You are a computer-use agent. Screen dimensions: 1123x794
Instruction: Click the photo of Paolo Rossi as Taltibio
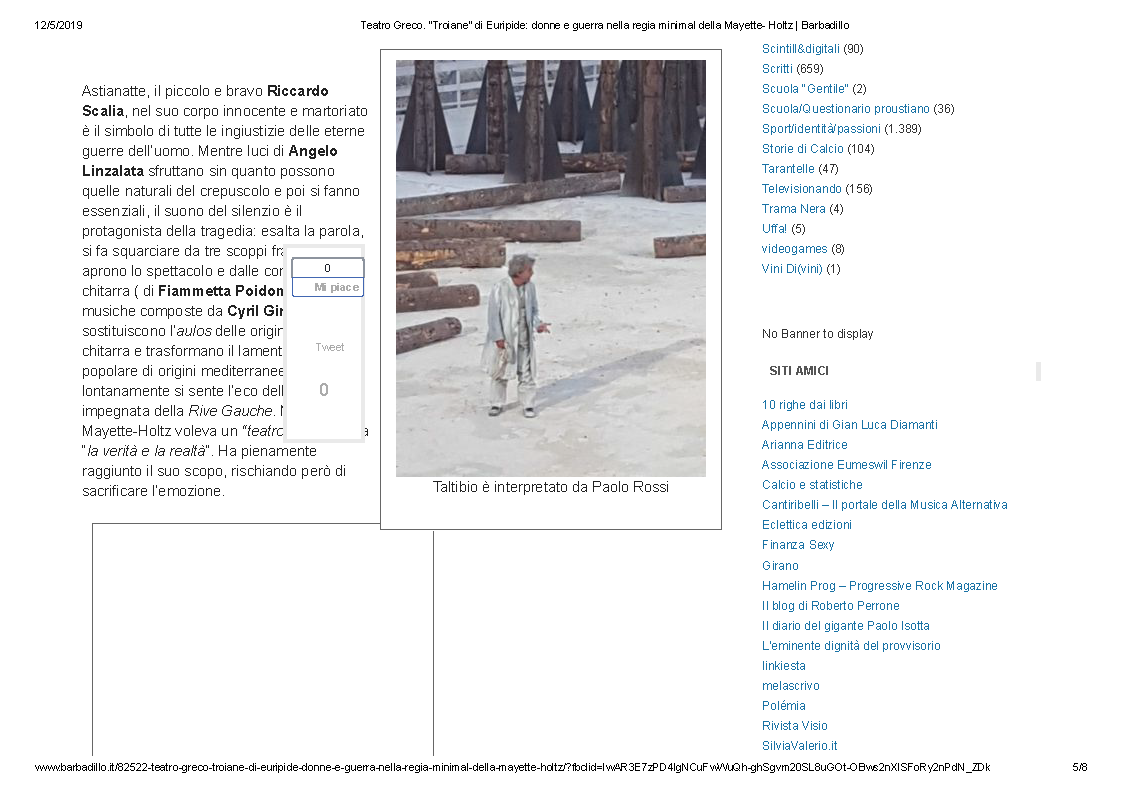(x=551, y=268)
